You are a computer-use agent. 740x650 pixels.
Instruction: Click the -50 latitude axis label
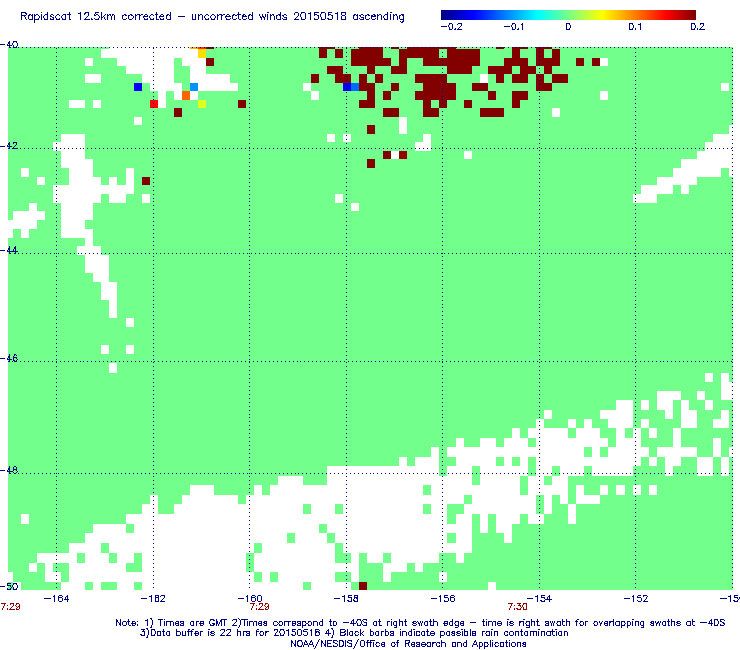(9, 587)
